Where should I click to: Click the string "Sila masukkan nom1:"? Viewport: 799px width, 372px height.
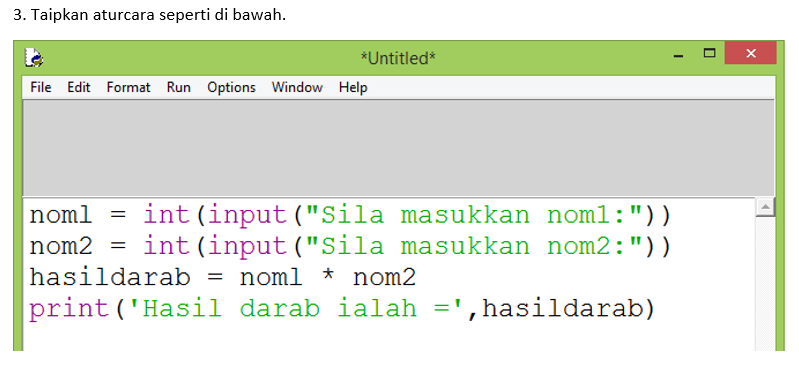474,216
